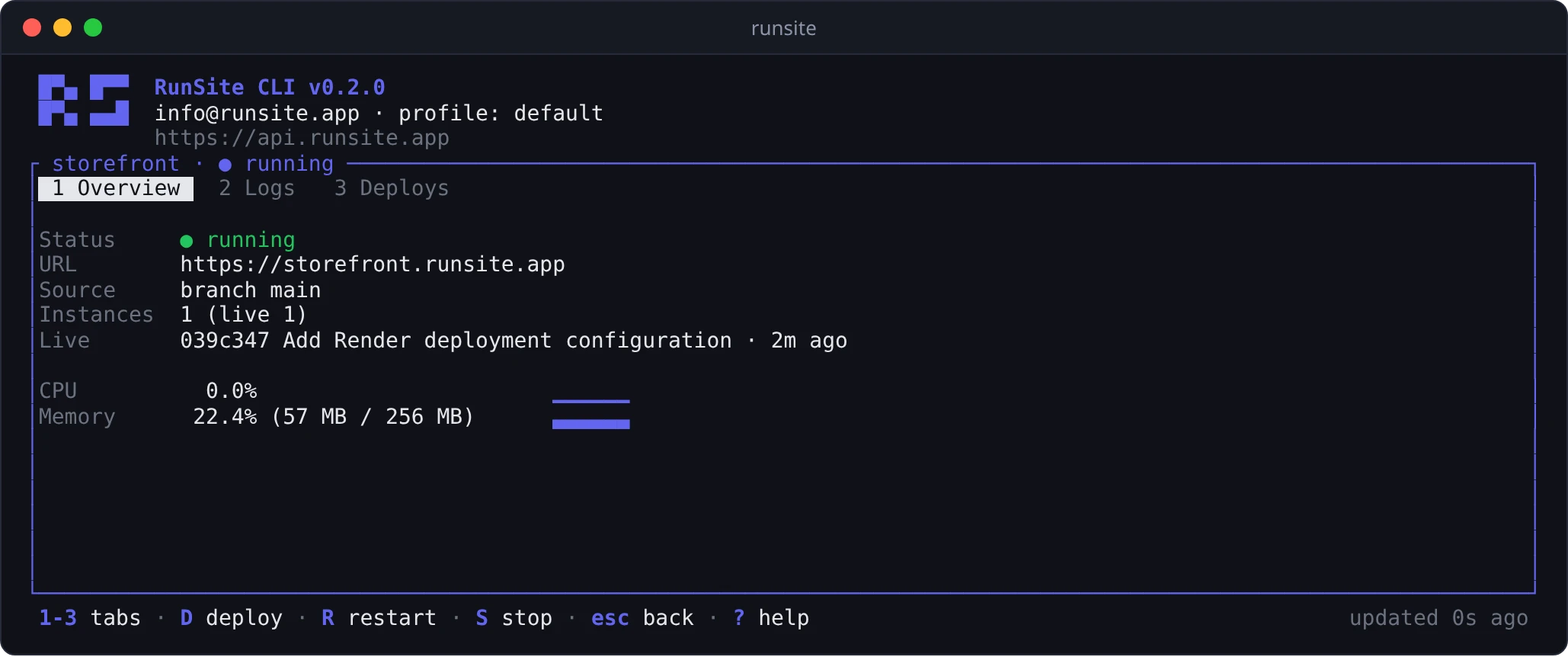This screenshot has width=1568, height=657.
Task: Click the green running status dot
Action: pos(187,241)
